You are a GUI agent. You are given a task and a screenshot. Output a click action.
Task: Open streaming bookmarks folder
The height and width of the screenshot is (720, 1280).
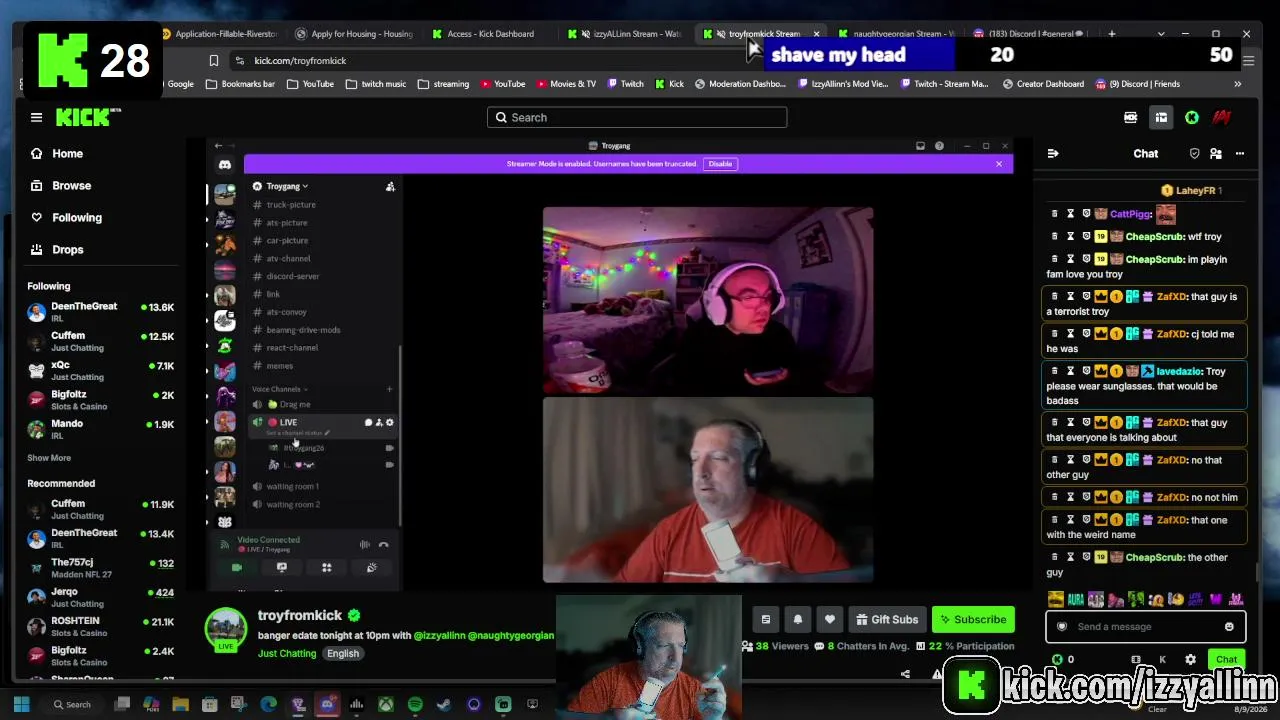pos(443,84)
